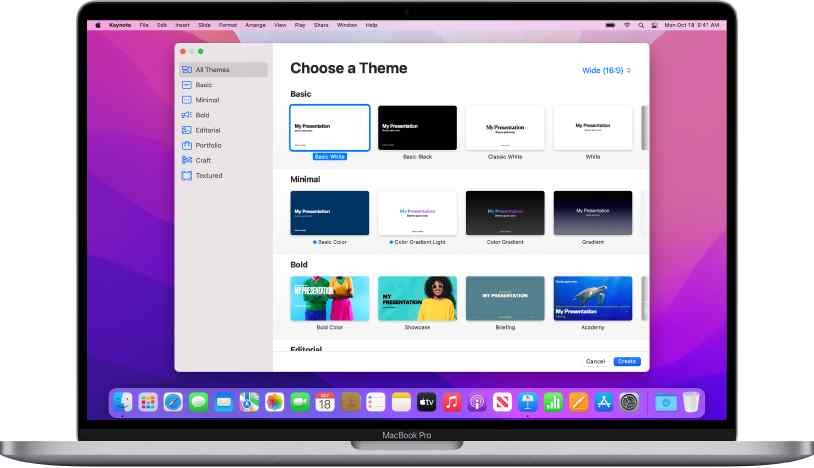Select the Editorial category in the sidebar
Image resolution: width=814 pixels, height=468 pixels.
(x=223, y=130)
